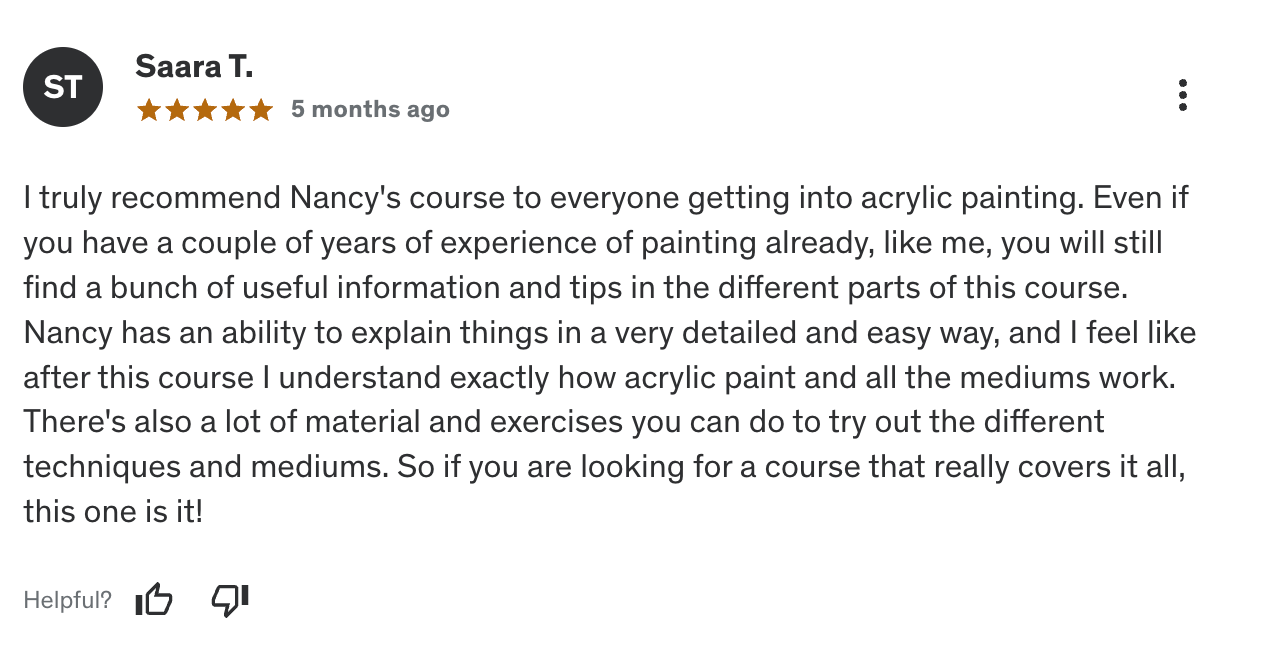1274x664 pixels.
Task: Click the ST reviewer avatar
Action: (63, 87)
